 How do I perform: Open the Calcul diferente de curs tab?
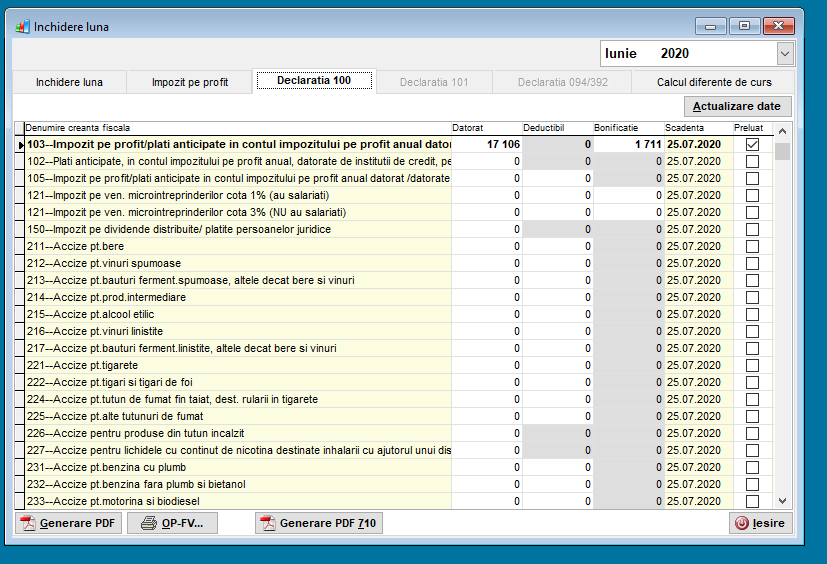(714, 82)
